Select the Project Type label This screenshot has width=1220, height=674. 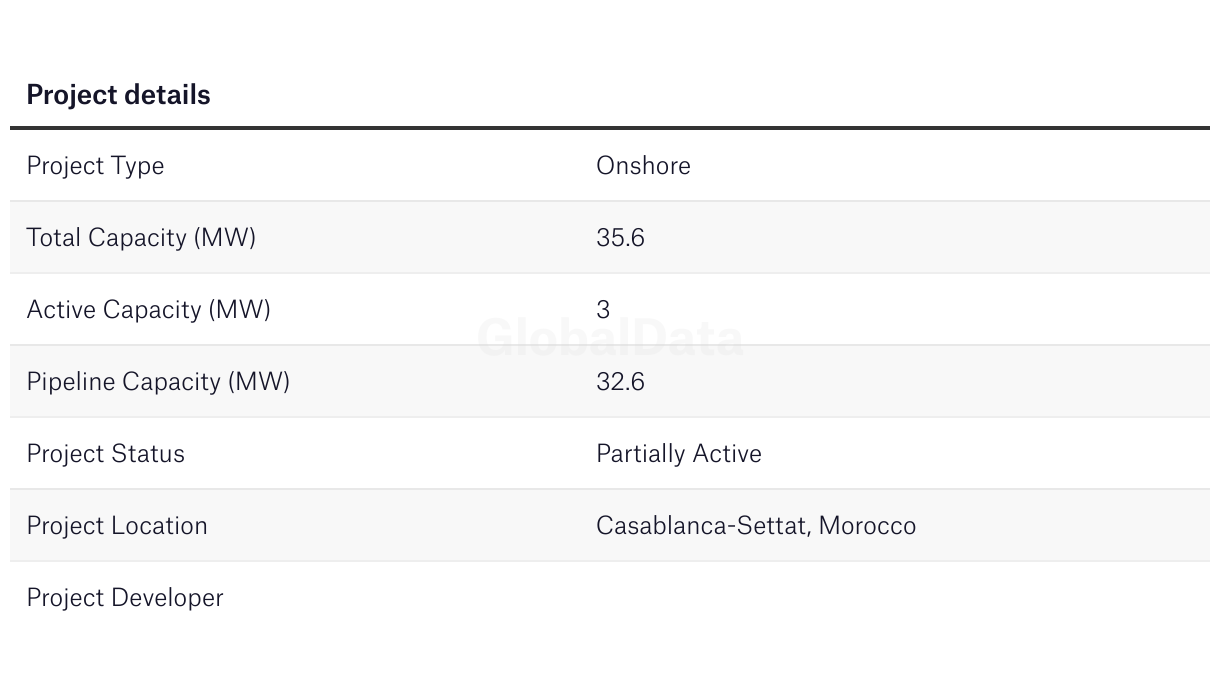tap(95, 166)
